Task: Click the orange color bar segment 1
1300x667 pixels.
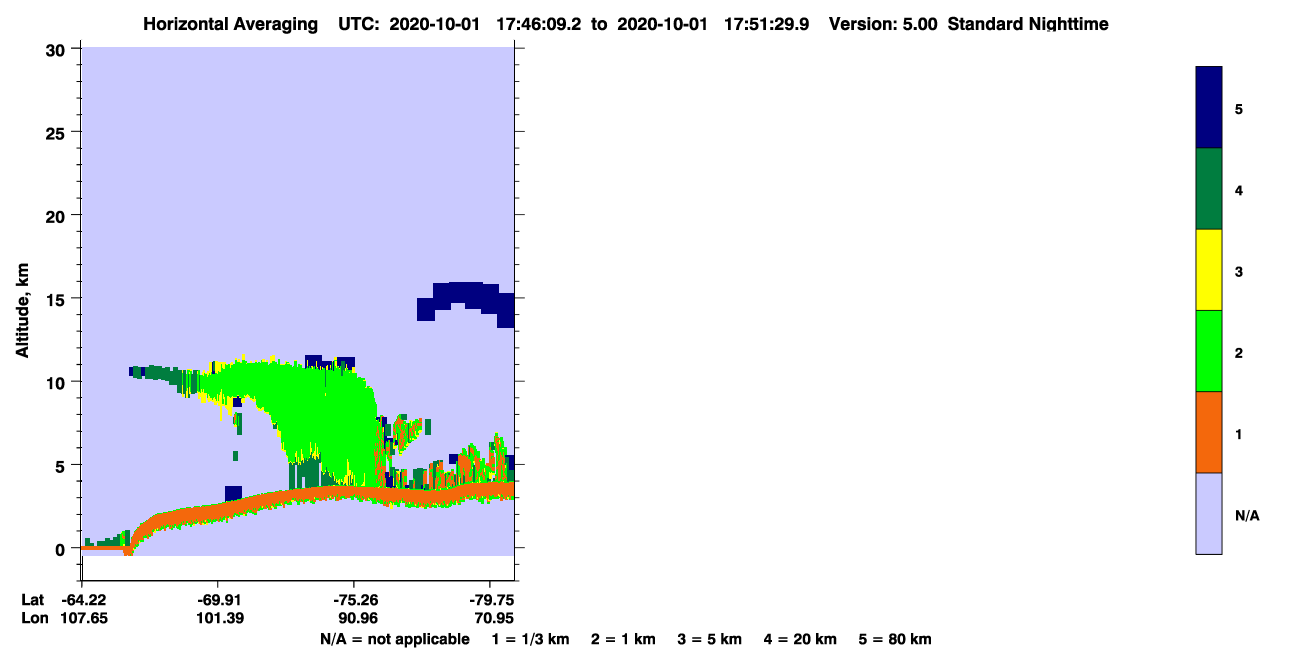Action: (x=1209, y=432)
